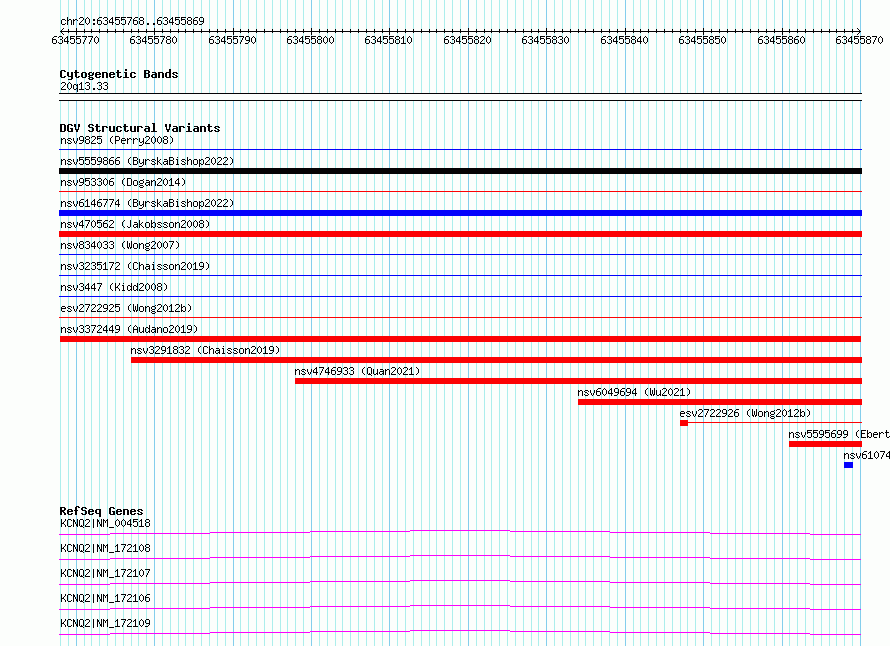Screen dimensions: 890x646
Task: Click nsv3235172 (Chaisson2019) label
Action: (135, 266)
